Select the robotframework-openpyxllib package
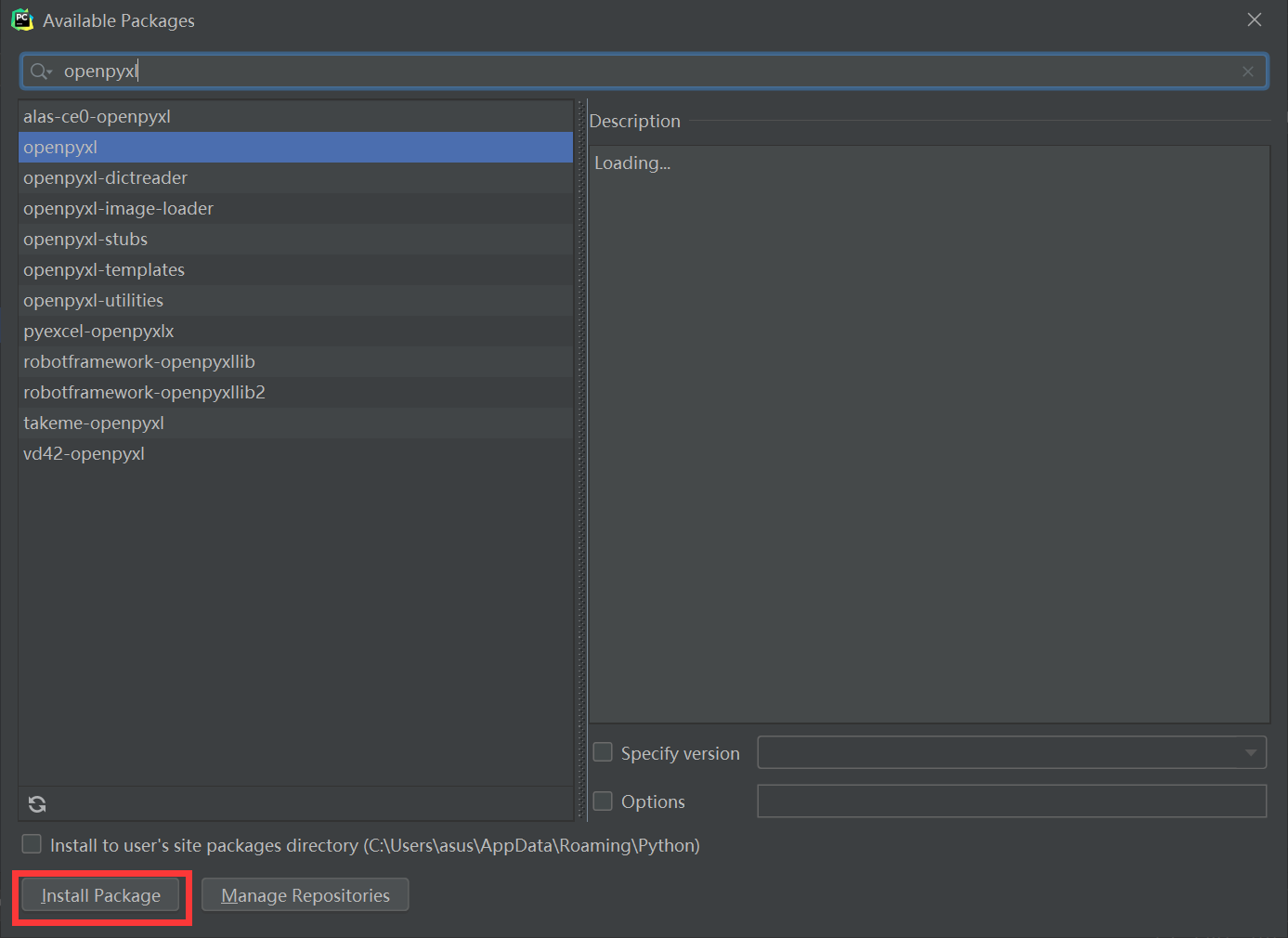 click(x=296, y=361)
